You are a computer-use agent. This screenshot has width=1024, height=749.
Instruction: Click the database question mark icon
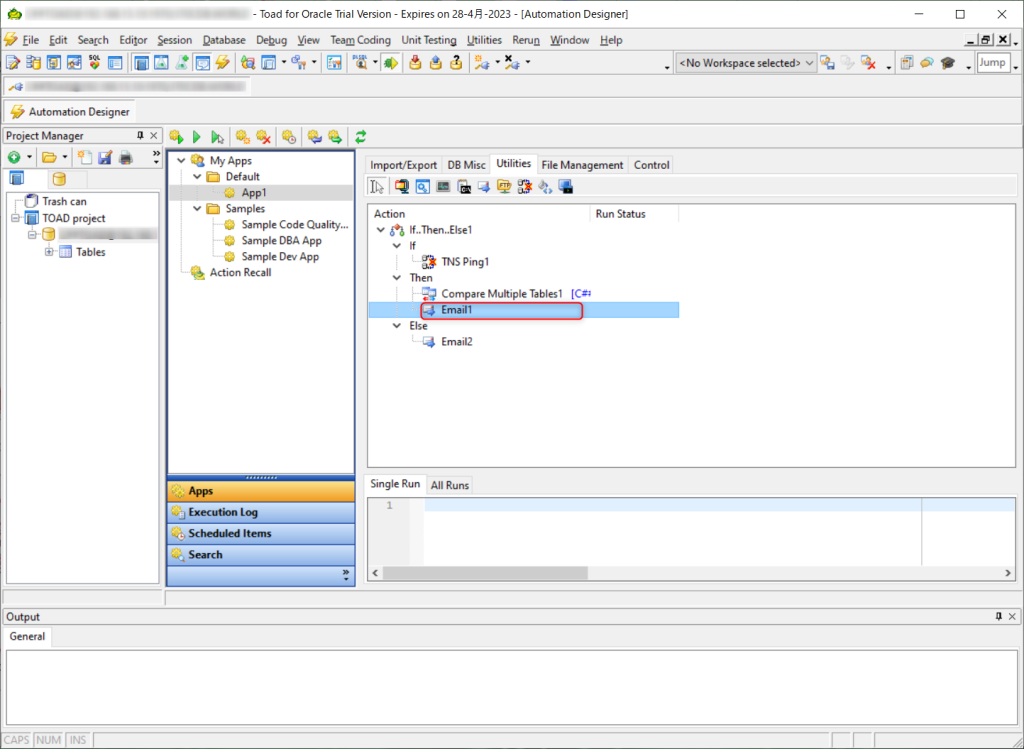tap(456, 63)
